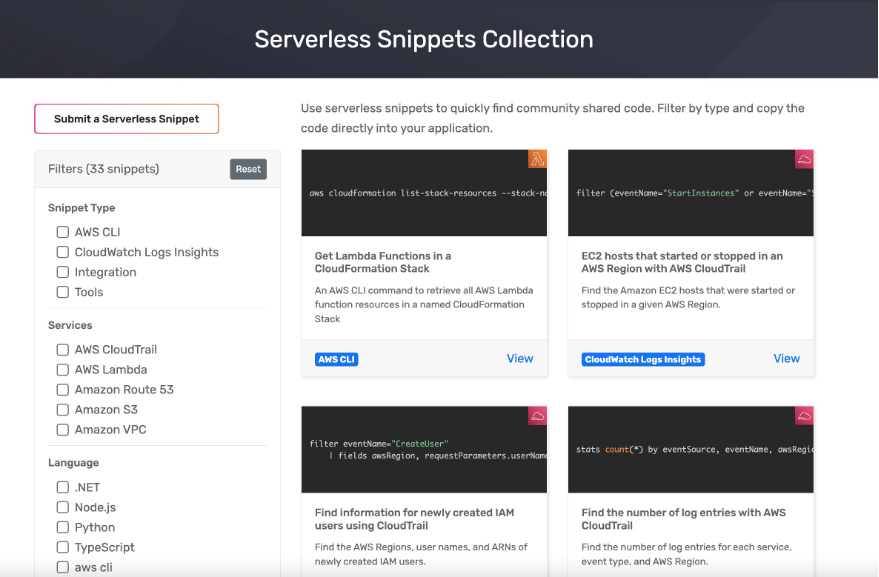Open the StartInstances filter code preview

tap(691, 193)
